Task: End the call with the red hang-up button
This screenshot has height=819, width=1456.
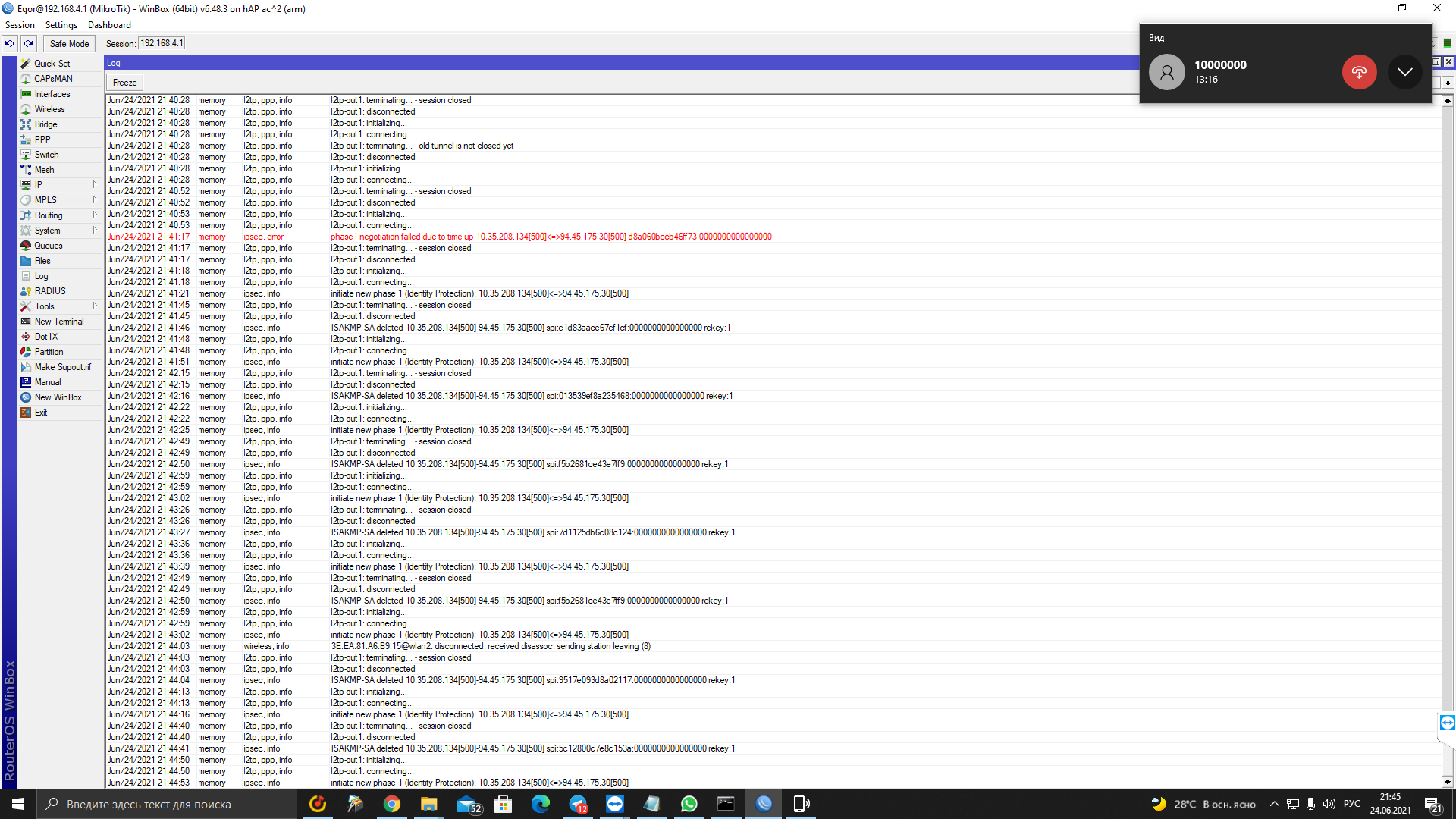Action: coord(1359,72)
